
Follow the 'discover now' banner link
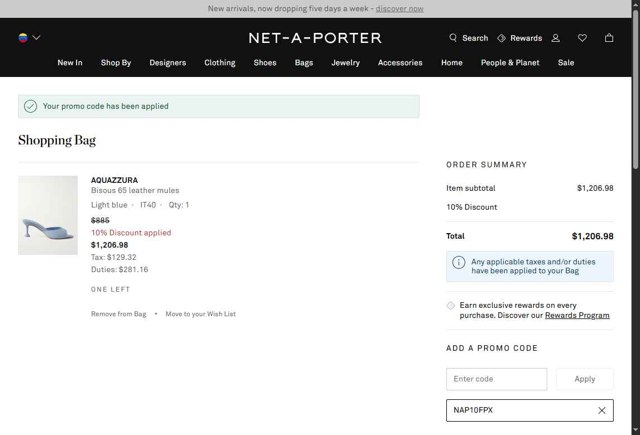pos(400,9)
